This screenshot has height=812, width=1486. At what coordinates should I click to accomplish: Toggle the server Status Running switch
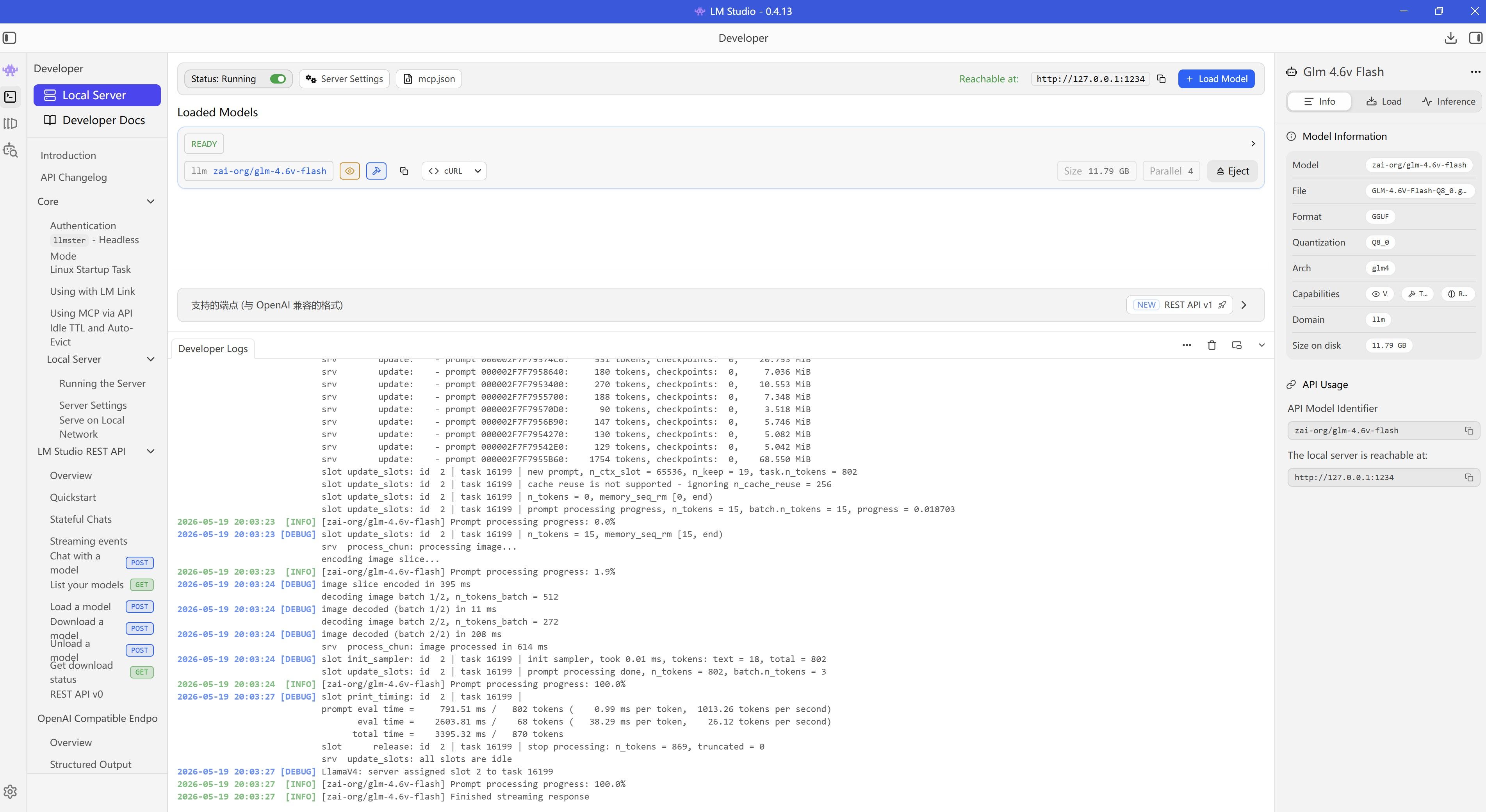[278, 79]
